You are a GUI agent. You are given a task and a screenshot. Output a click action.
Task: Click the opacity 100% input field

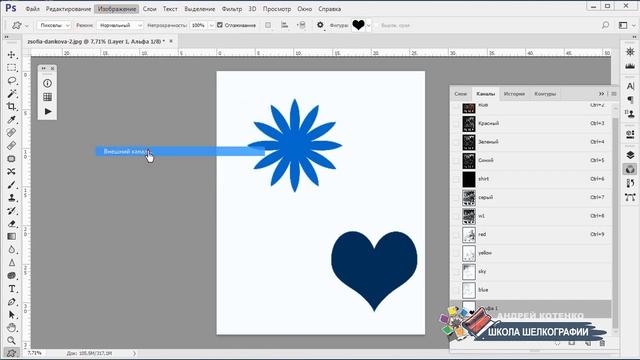coord(199,25)
